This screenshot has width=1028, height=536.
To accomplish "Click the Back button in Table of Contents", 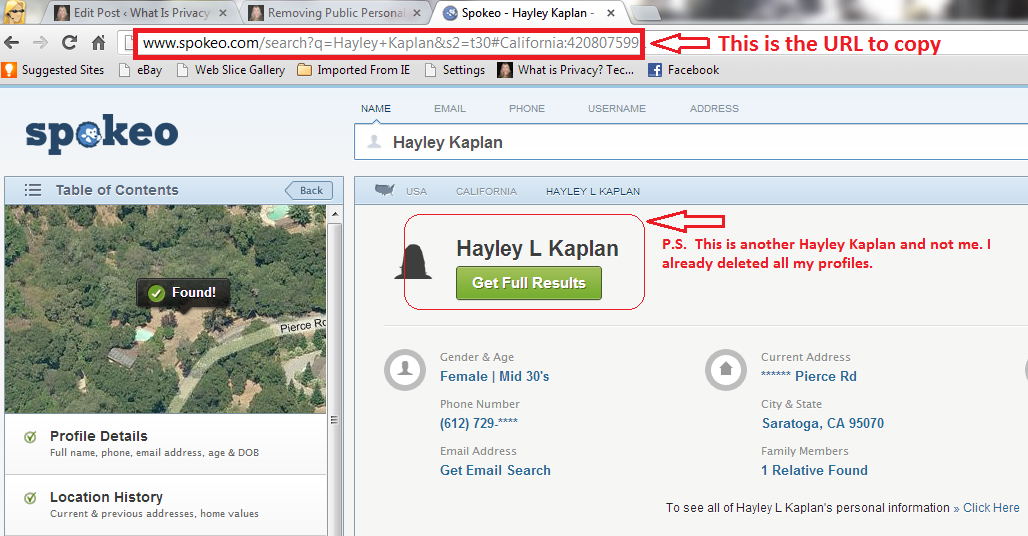I will pos(309,191).
